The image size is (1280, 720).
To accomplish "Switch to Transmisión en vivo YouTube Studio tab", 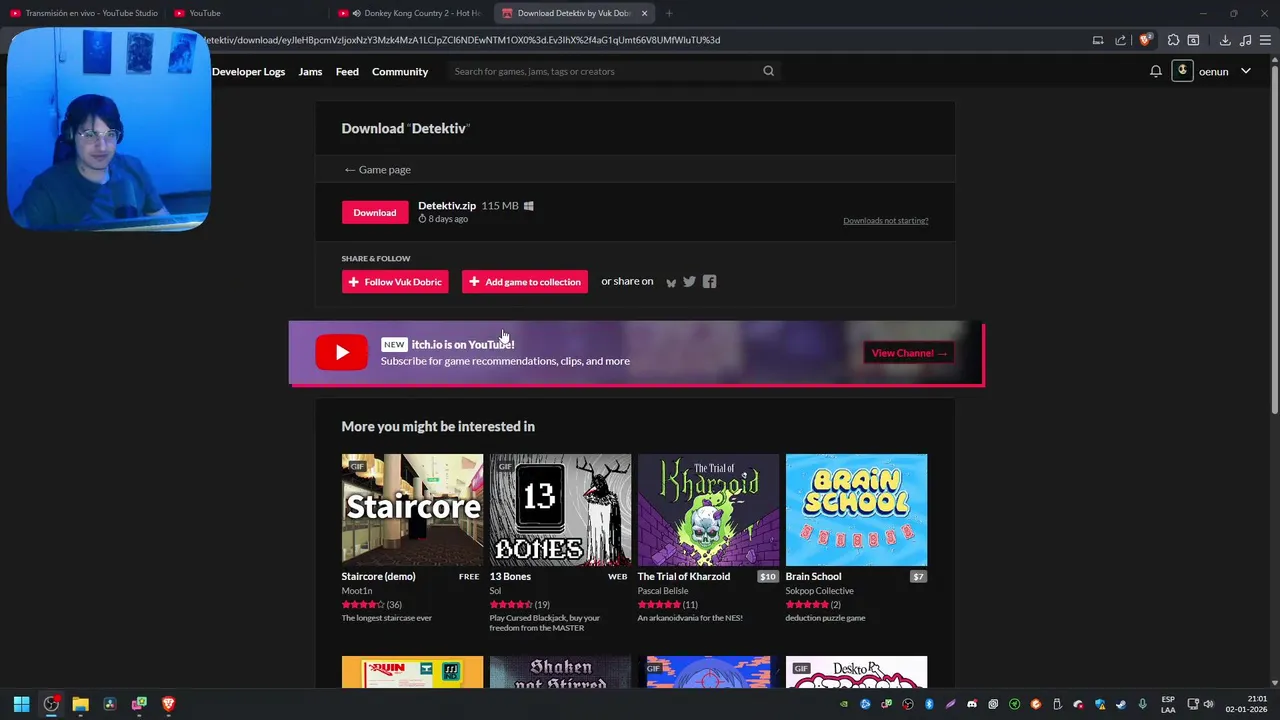I will point(84,13).
